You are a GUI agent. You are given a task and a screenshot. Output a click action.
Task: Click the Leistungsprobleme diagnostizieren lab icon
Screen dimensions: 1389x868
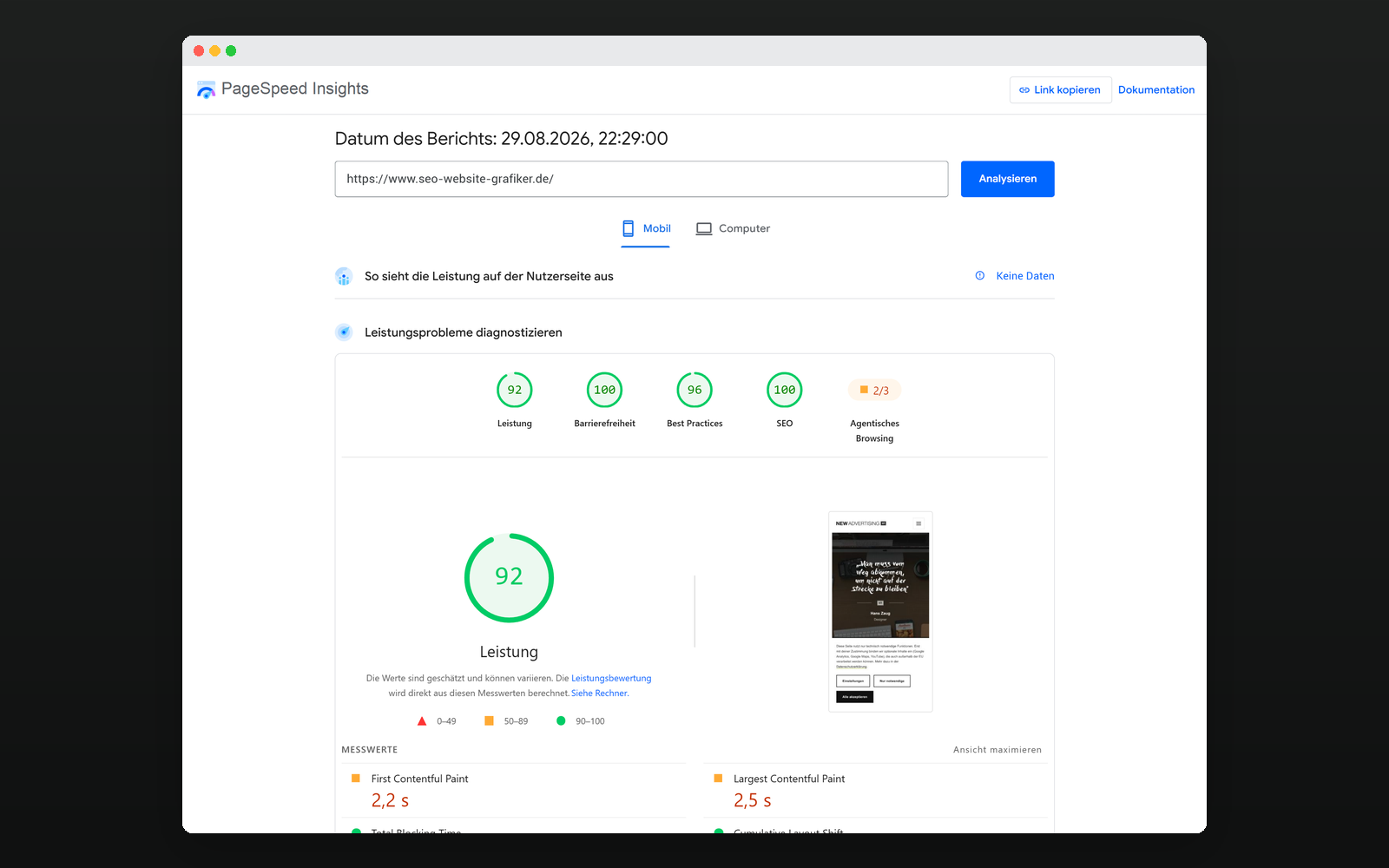(x=344, y=332)
